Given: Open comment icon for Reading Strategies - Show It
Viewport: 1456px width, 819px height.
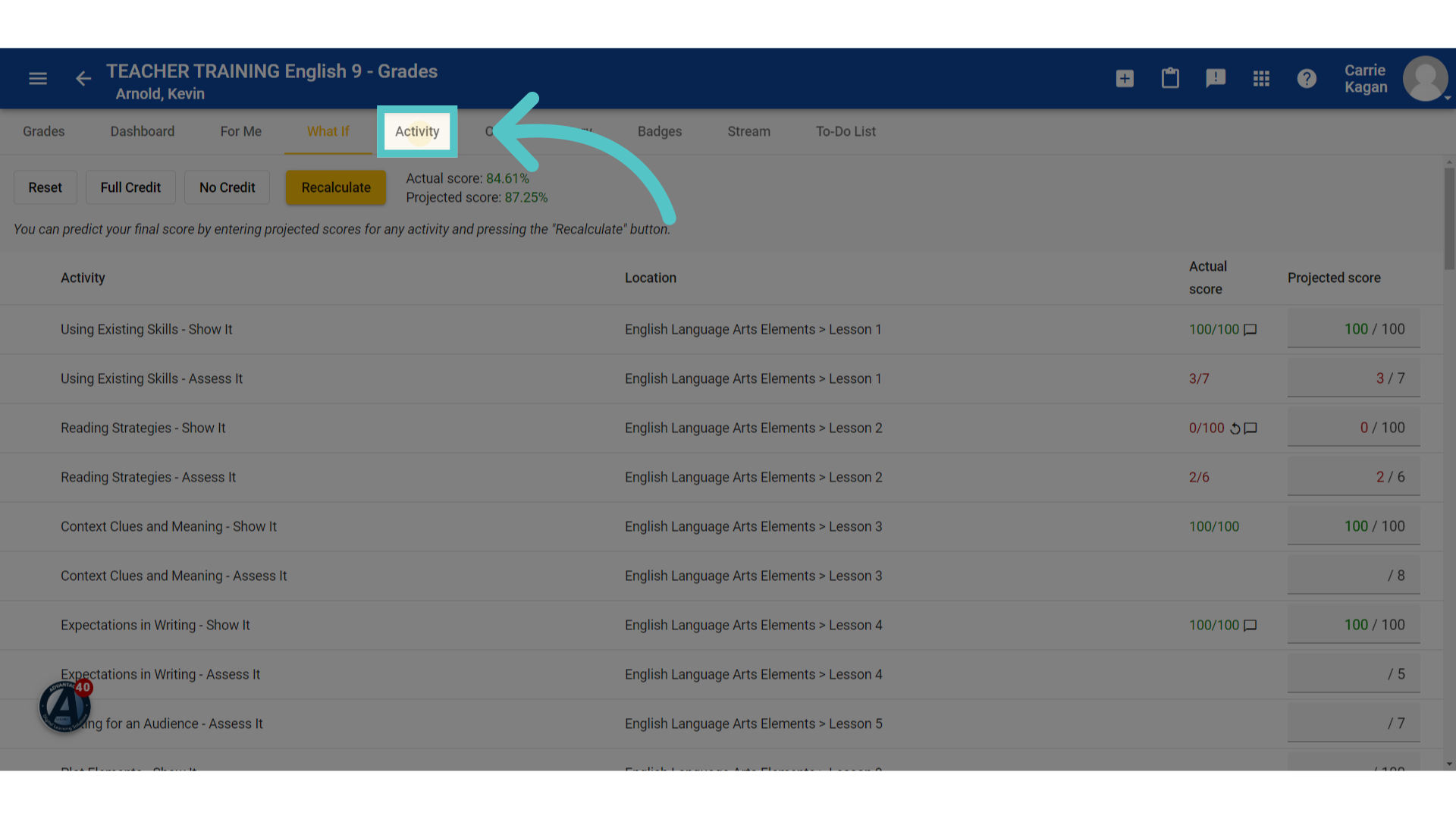Looking at the screenshot, I should 1250,428.
